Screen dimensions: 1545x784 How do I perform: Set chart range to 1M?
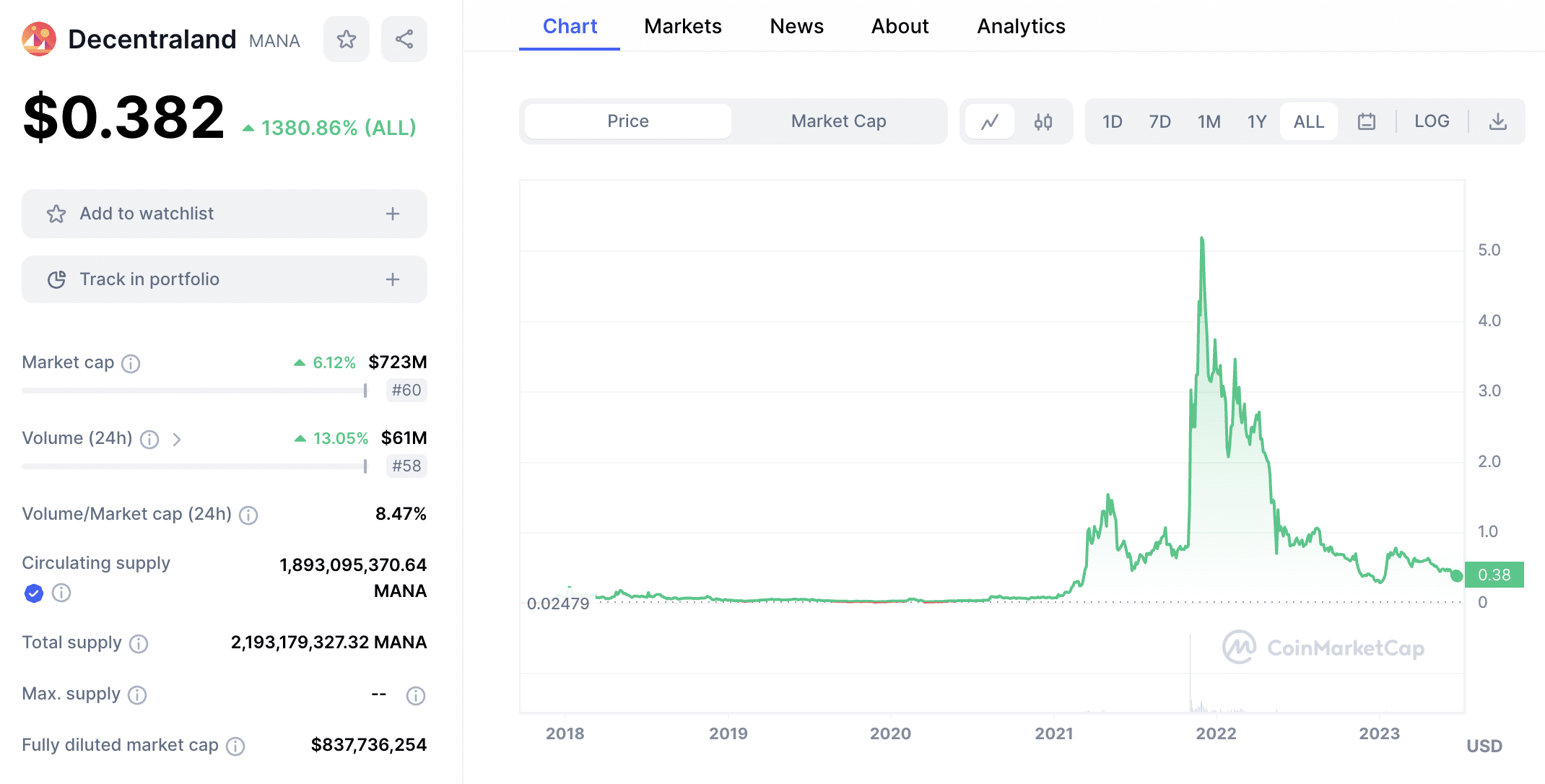tap(1209, 121)
